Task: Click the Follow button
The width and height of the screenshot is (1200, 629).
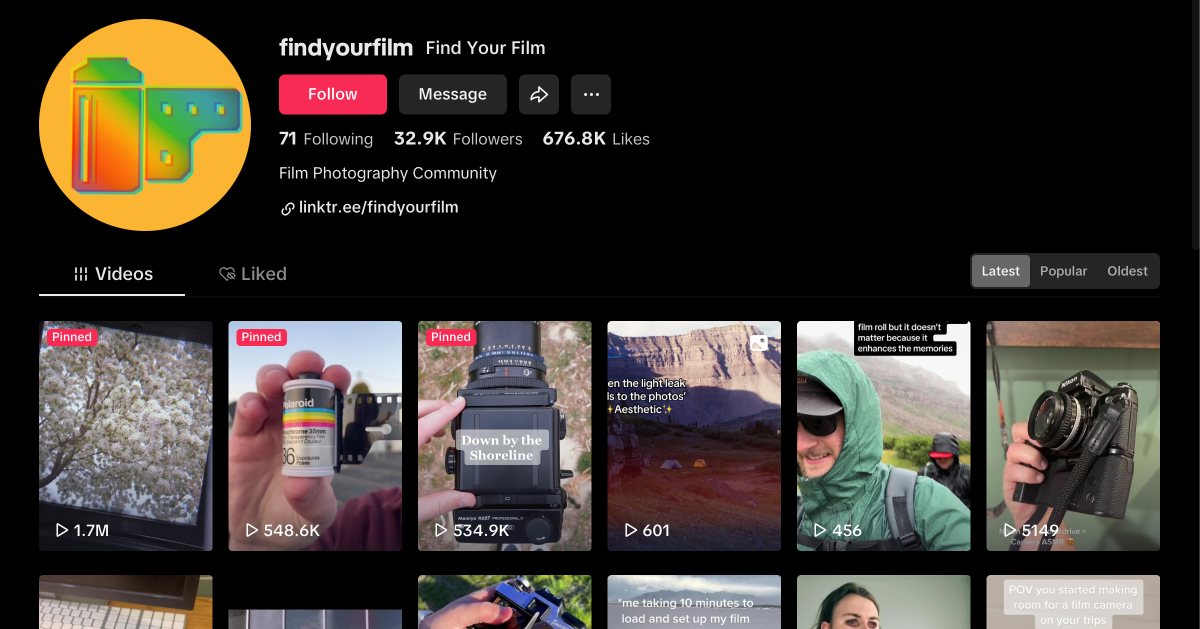Action: [332, 94]
